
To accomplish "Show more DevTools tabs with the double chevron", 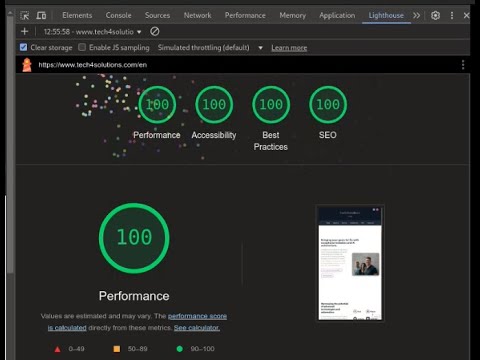I will click(416, 15).
